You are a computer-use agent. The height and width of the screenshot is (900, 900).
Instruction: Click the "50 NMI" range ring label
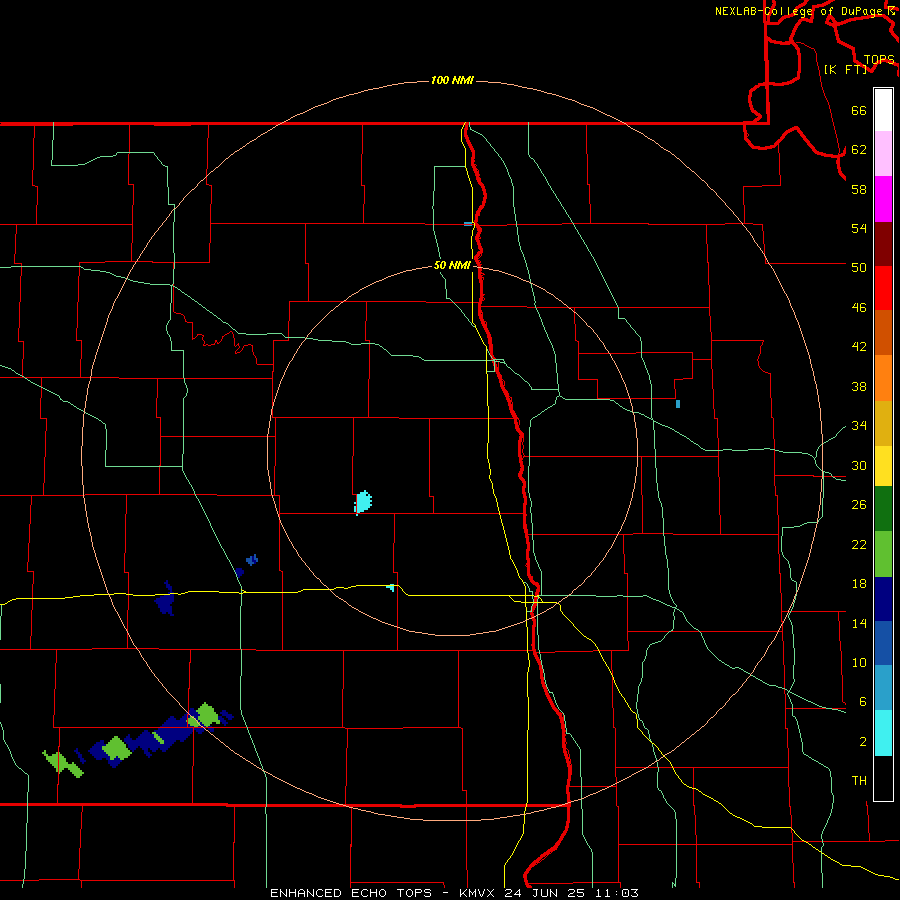452,265
